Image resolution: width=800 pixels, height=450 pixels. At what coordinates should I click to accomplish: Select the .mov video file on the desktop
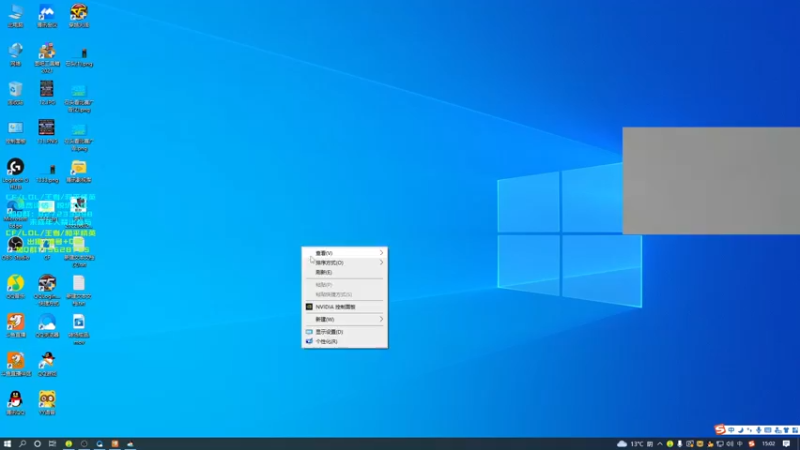pyautogui.click(x=79, y=329)
